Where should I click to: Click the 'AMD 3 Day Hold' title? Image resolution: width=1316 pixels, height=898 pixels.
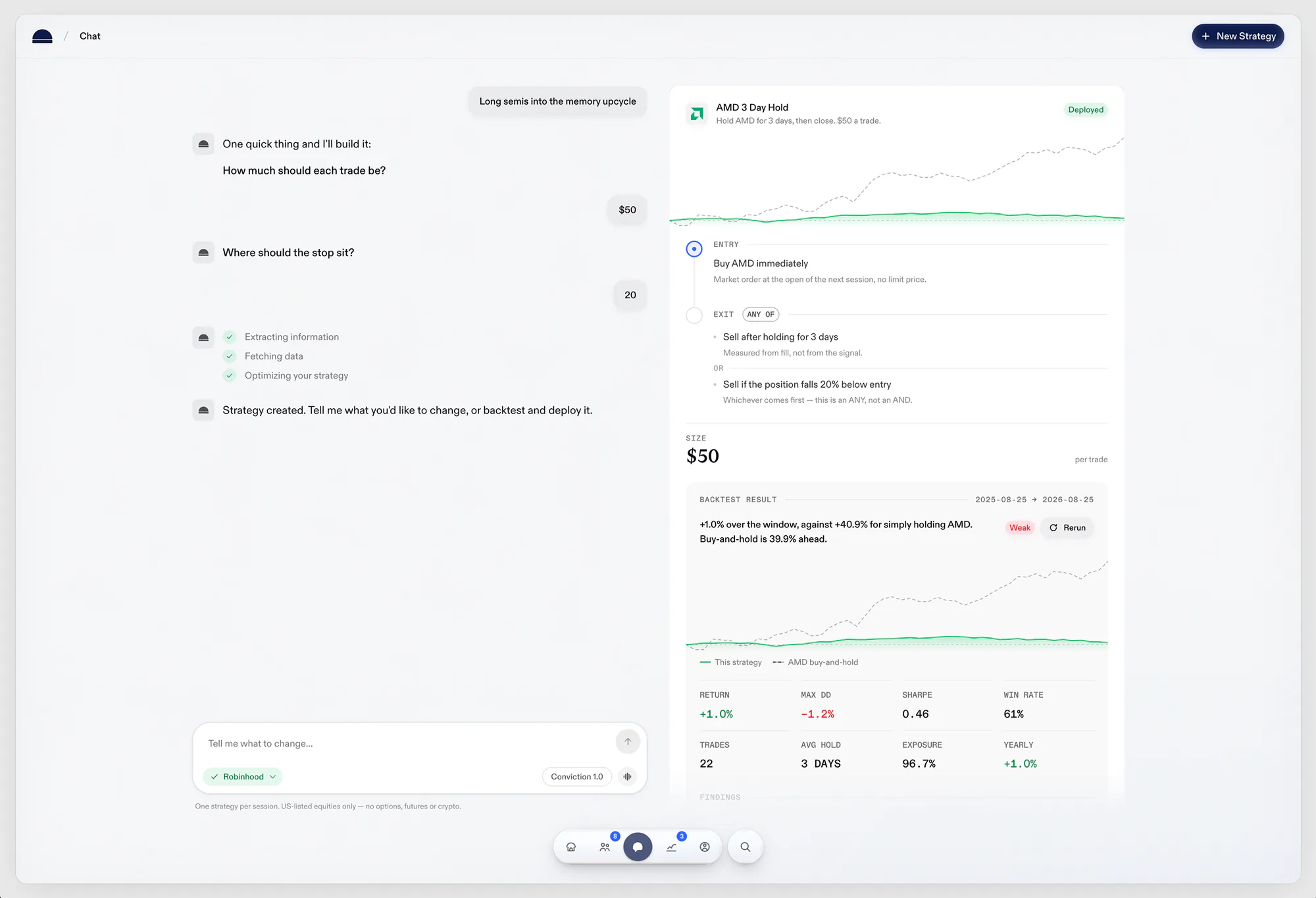click(x=752, y=107)
